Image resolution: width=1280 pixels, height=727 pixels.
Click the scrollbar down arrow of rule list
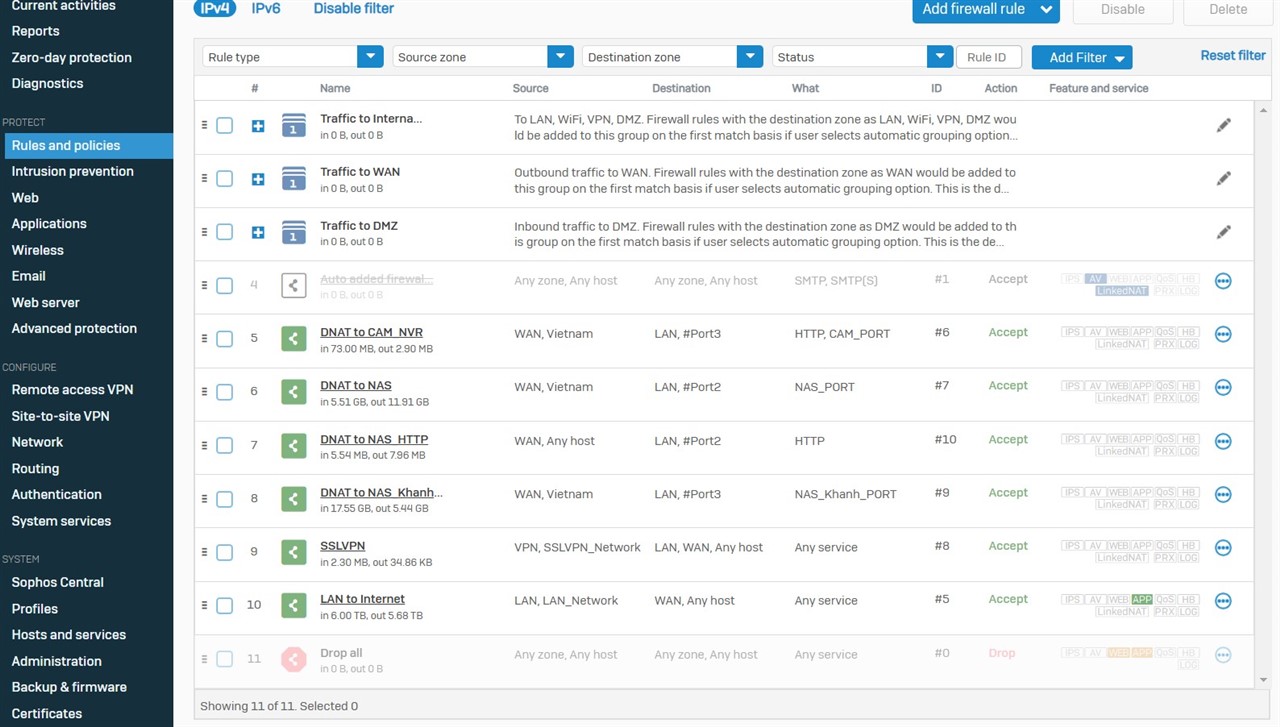coord(1263,680)
